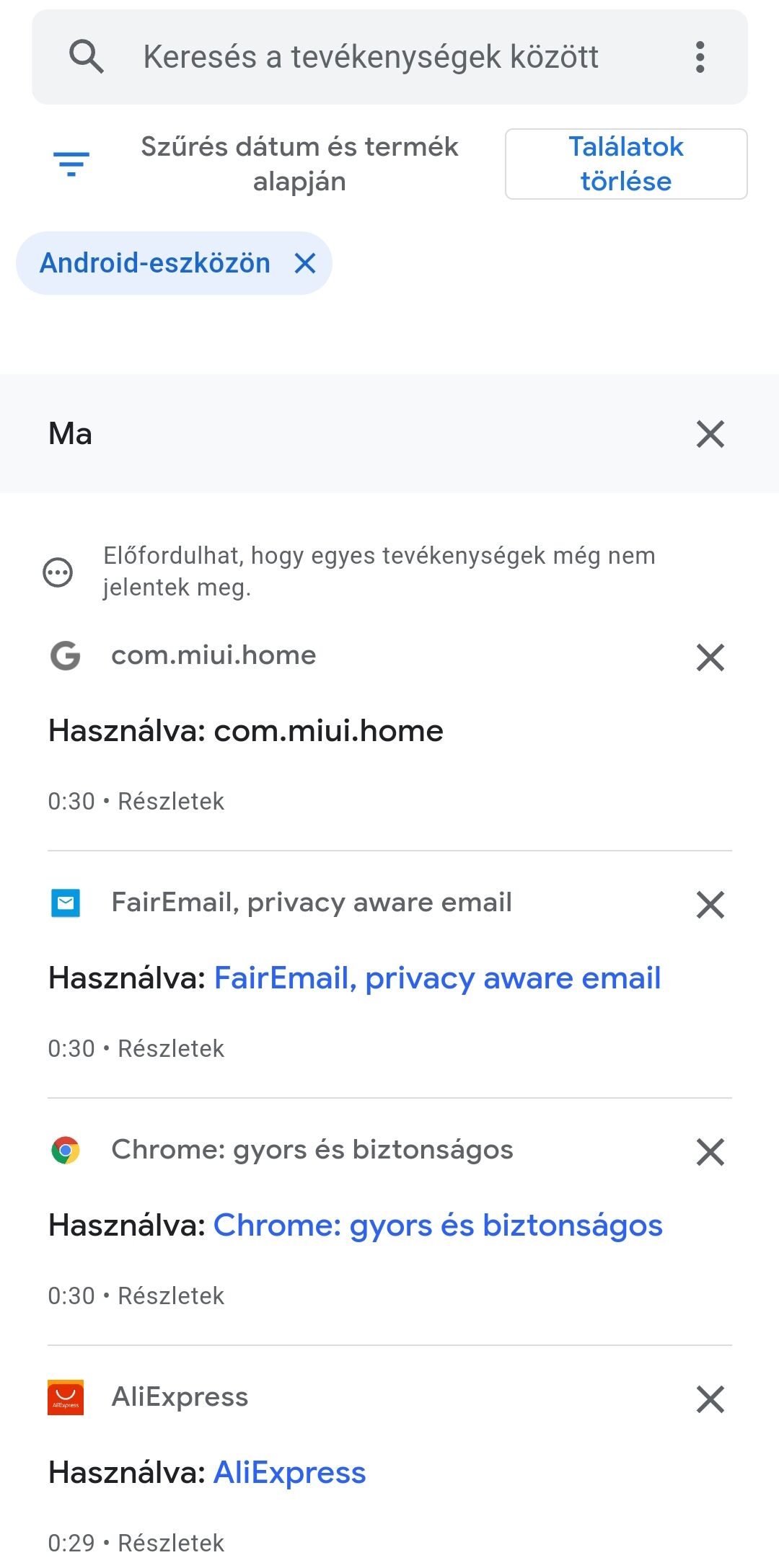The image size is (779, 1568).
Task: Open the blue FairEmail, privacy aware email link
Action: [437, 978]
